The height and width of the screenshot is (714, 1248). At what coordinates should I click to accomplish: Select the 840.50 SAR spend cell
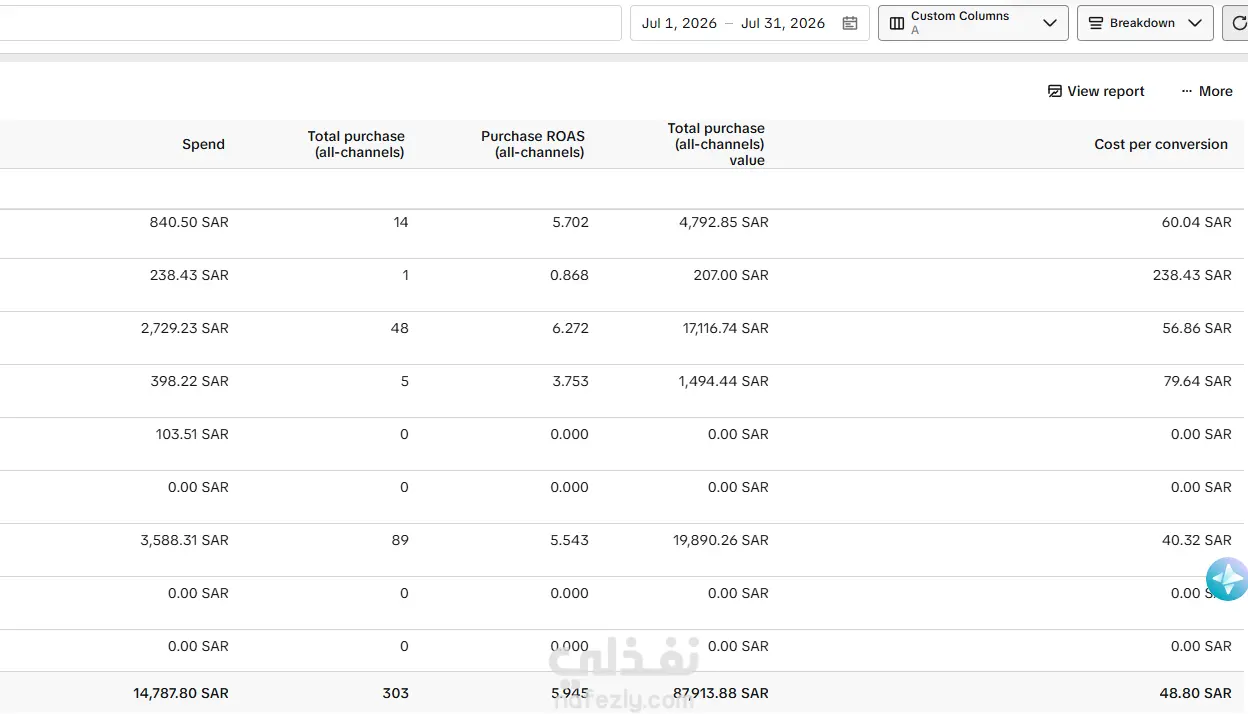[x=189, y=222]
